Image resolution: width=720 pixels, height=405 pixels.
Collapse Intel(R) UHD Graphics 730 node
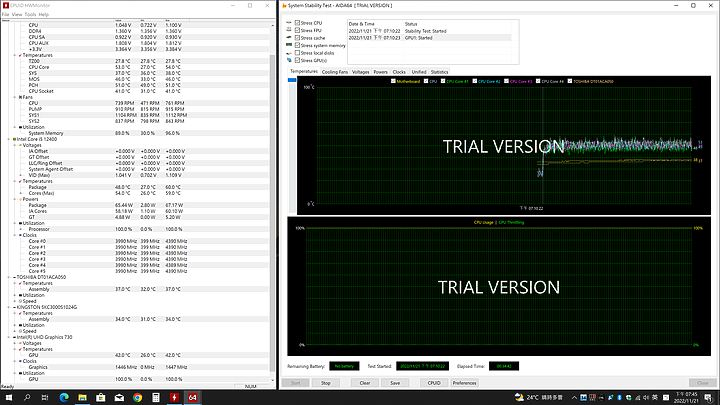(x=9, y=337)
